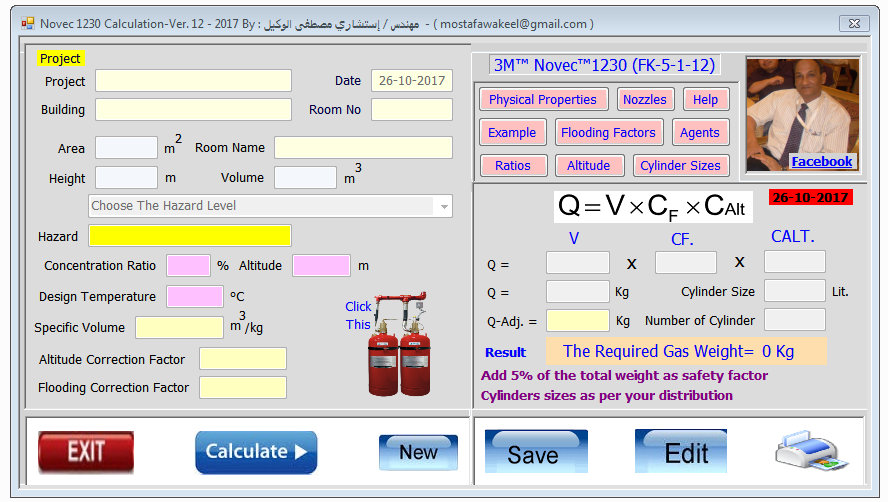Image resolution: width=888 pixels, height=502 pixels.
Task: Focus the Building input field
Action: click(193, 109)
